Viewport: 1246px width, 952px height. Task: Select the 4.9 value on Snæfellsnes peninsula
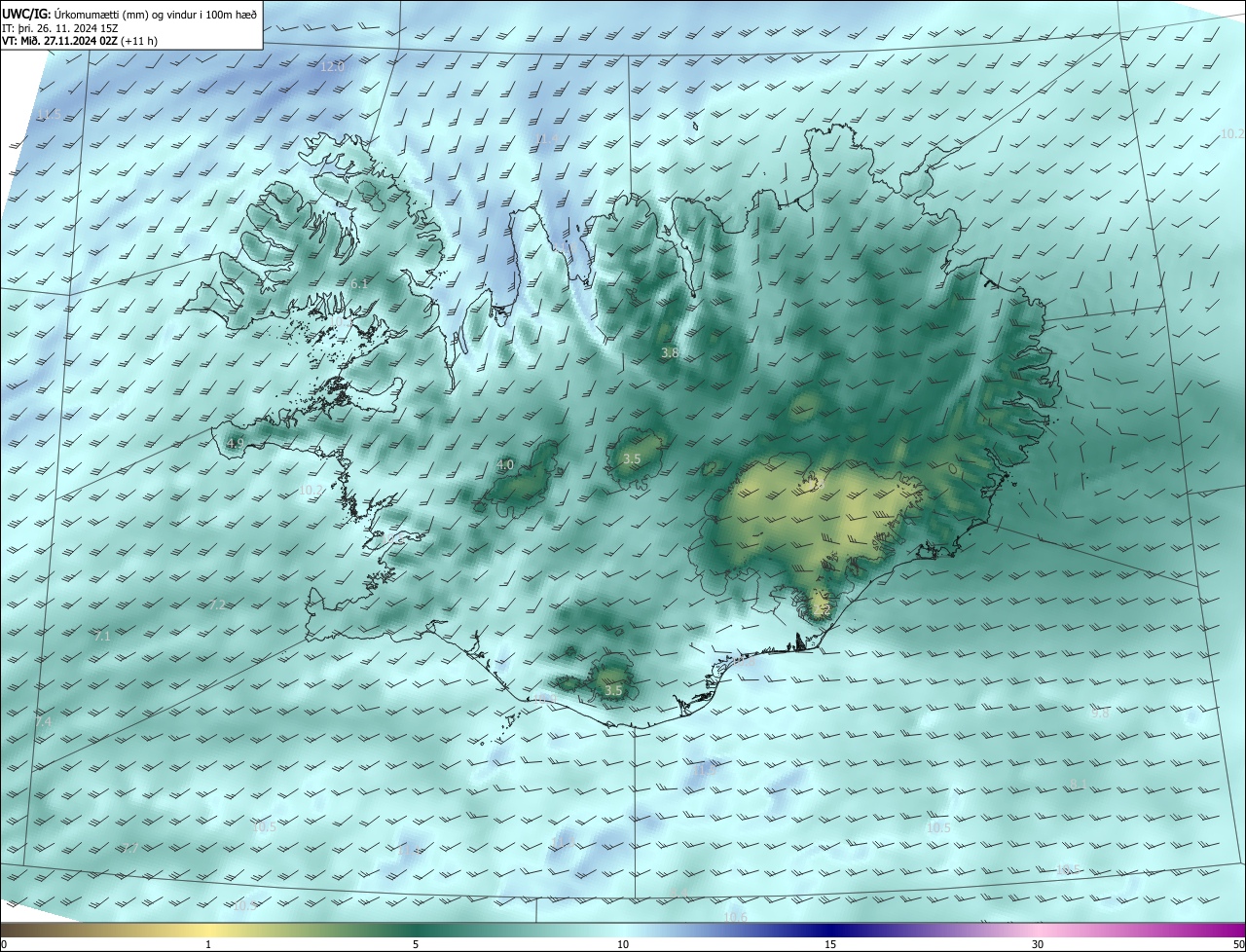click(235, 444)
